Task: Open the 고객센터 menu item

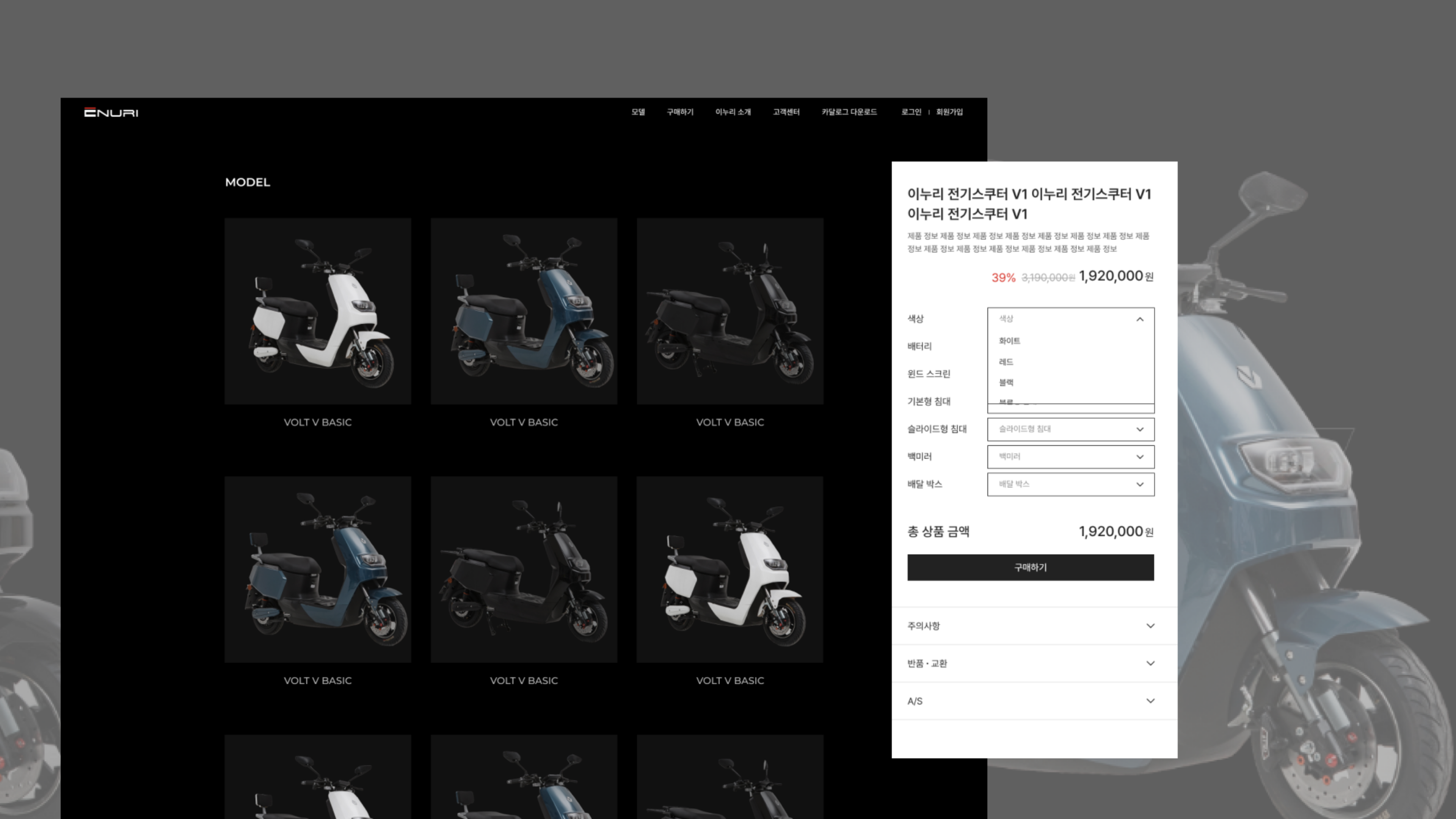Action: coord(786,112)
